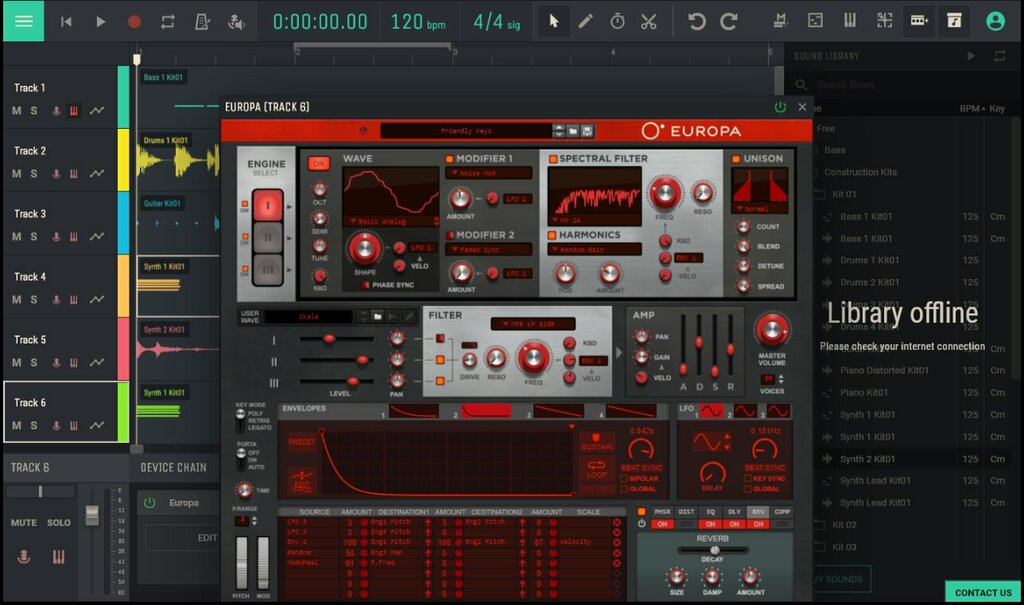Switch to the EQ effect tab
Image resolution: width=1024 pixels, height=605 pixels.
(711, 512)
